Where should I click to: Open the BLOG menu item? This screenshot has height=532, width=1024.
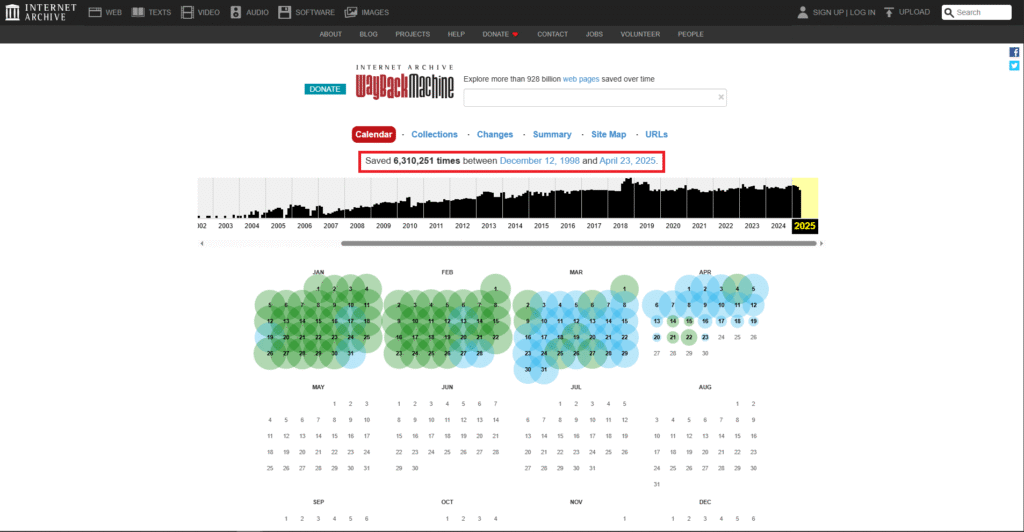(368, 34)
